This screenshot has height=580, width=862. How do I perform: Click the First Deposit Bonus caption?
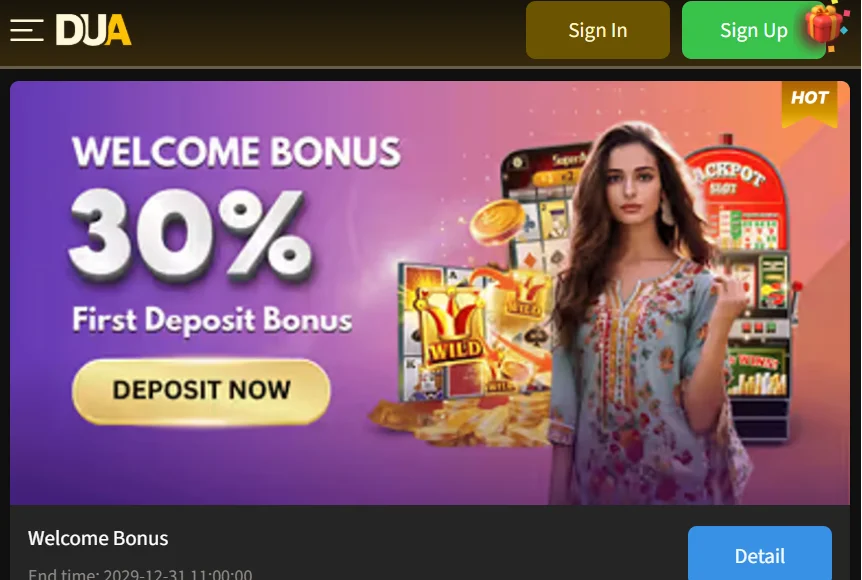tap(212, 319)
